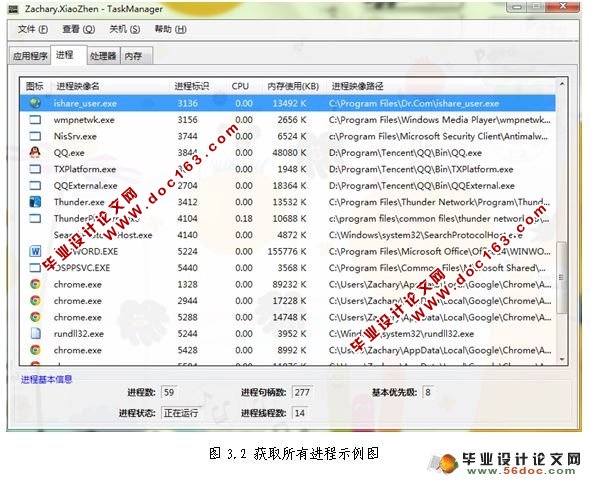This screenshot has width=591, height=481.
Task: Click path D:\Program\Tencent\QQ\Bin\QQ.exe
Action: tap(405, 153)
